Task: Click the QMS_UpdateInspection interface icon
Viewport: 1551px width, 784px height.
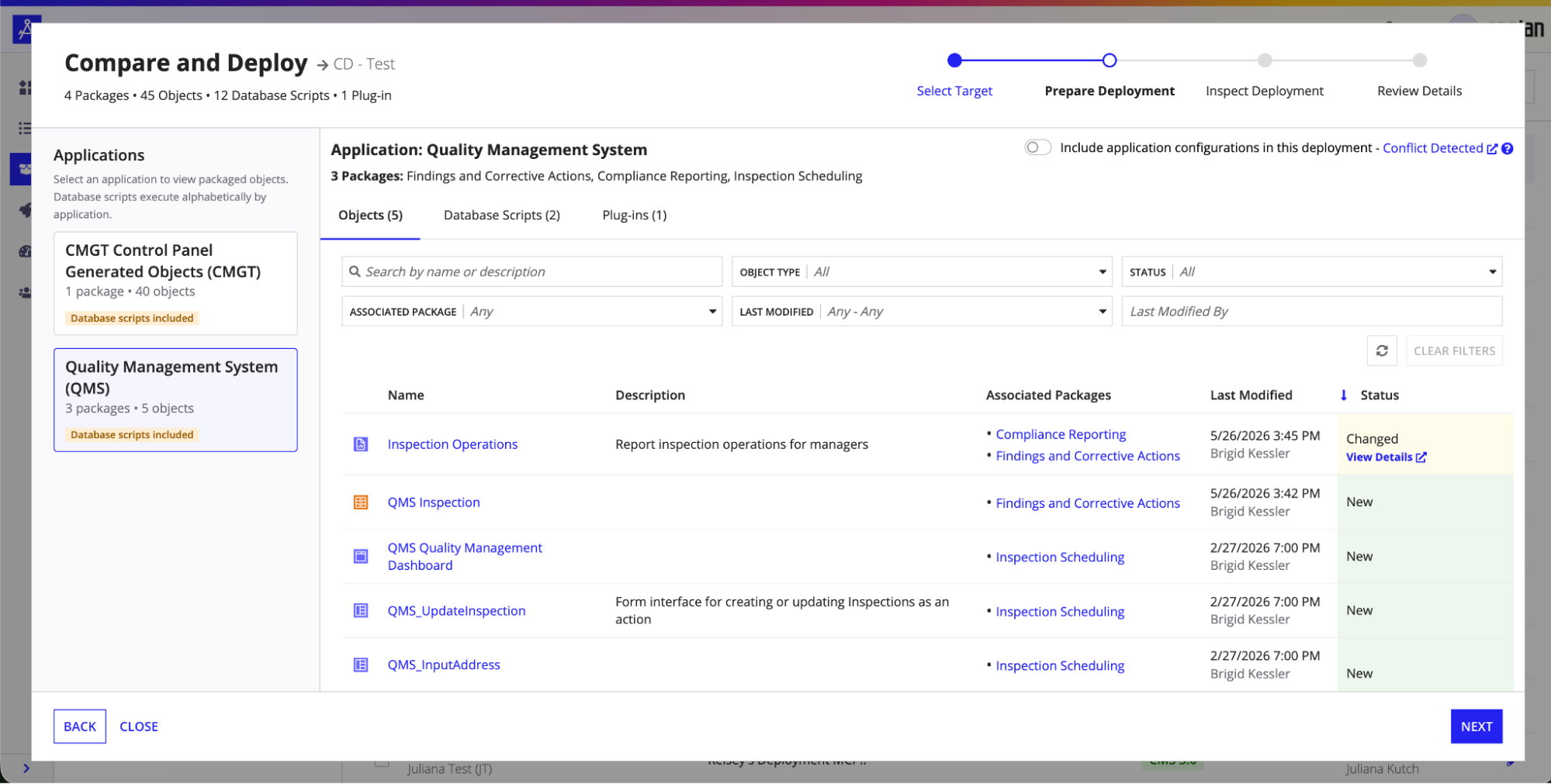Action: (361, 610)
